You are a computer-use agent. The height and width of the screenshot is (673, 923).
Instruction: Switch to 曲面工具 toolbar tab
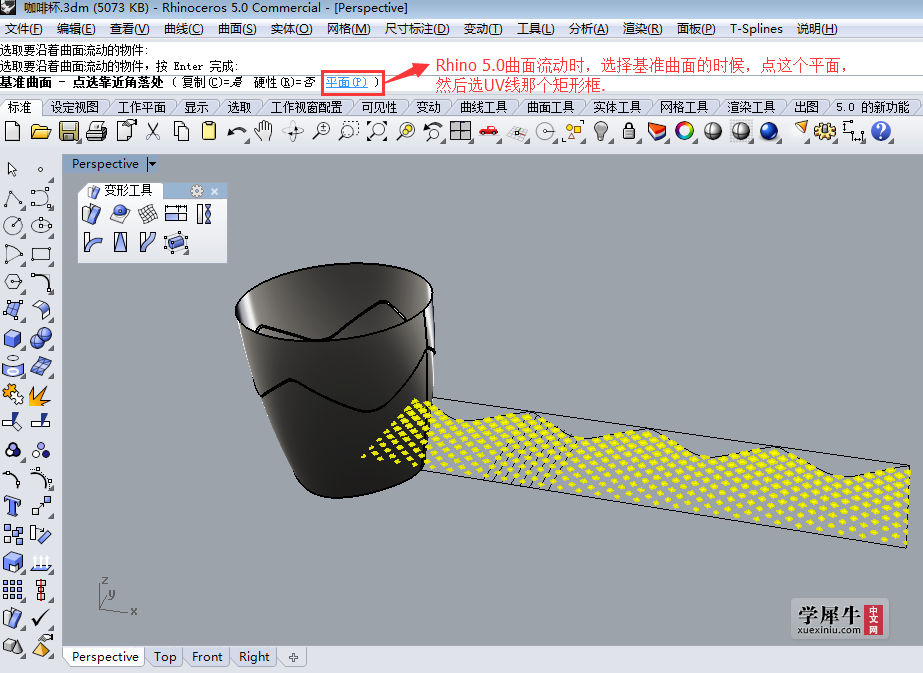click(550, 107)
